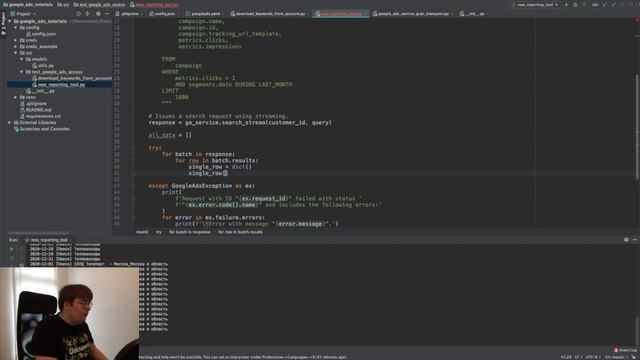Collapse the models folder
This screenshot has width=640, height=360.
(x=22, y=59)
